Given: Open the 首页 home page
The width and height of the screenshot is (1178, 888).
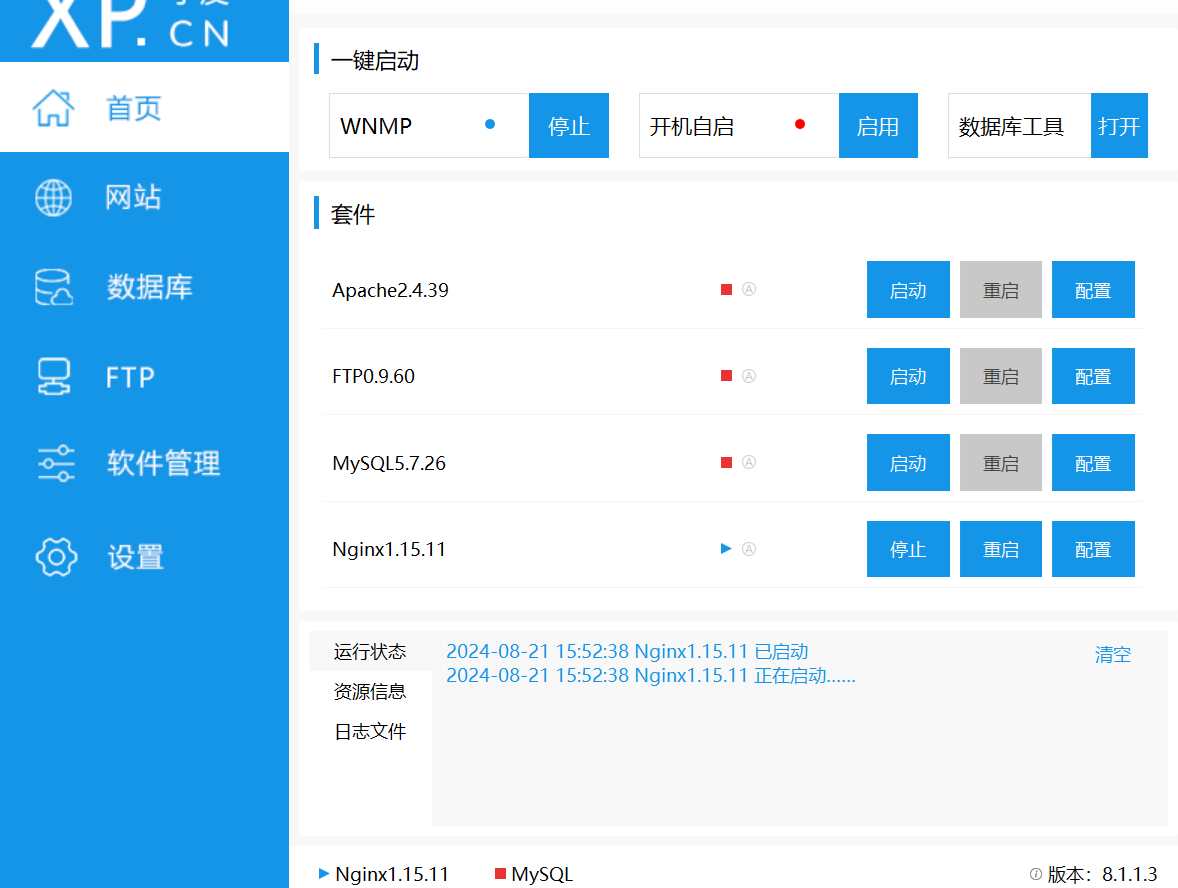Looking at the screenshot, I should pos(144,107).
